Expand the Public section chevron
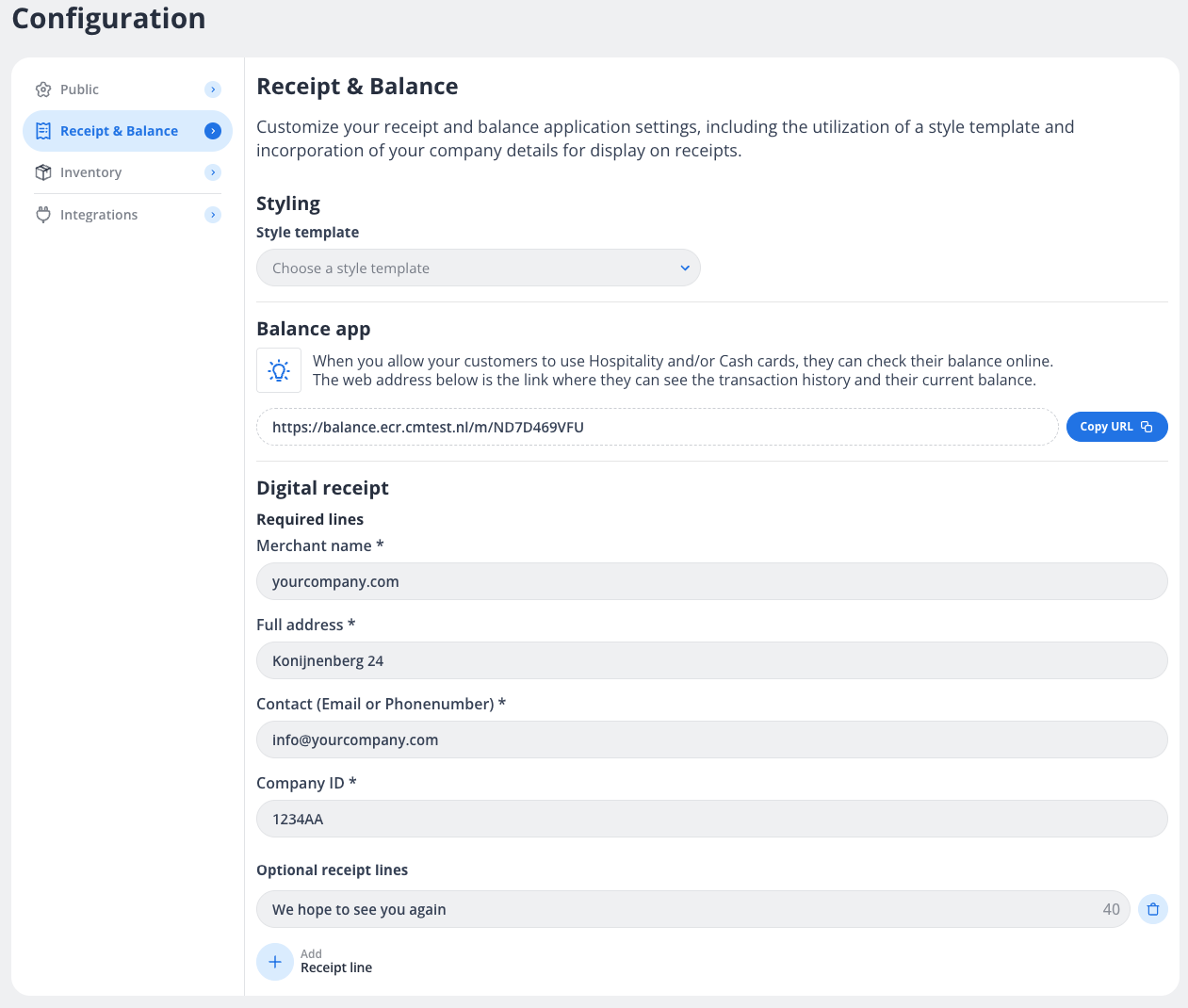Image resolution: width=1188 pixels, height=1008 pixels. 213,89
